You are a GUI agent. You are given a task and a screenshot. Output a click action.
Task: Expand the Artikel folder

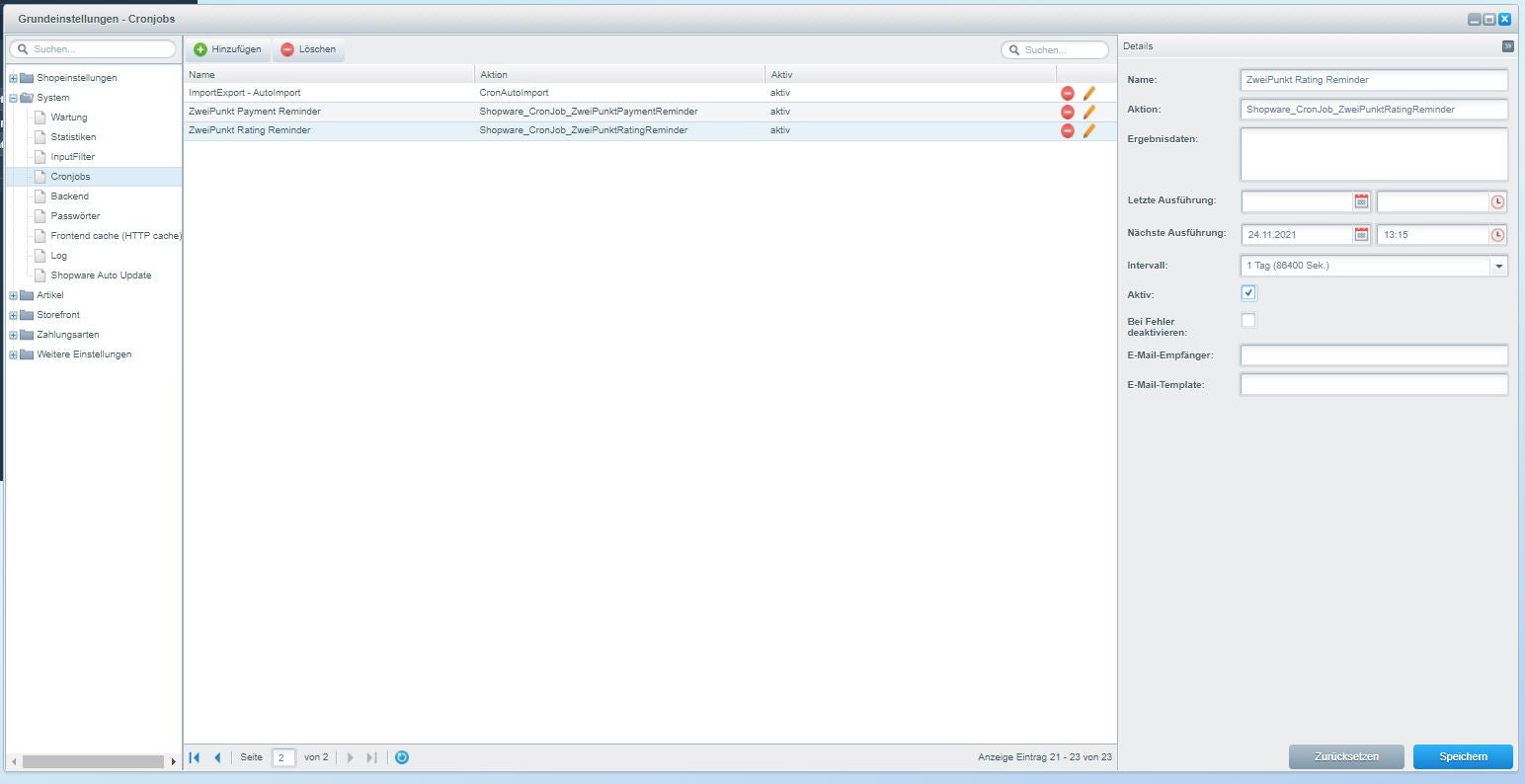click(x=13, y=295)
